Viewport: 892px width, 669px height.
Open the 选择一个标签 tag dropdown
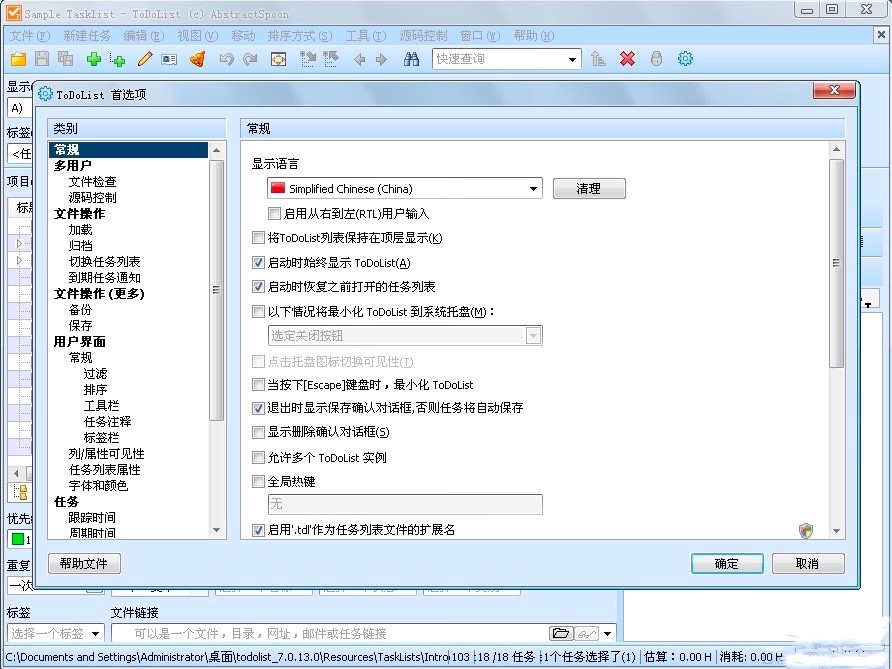point(95,633)
